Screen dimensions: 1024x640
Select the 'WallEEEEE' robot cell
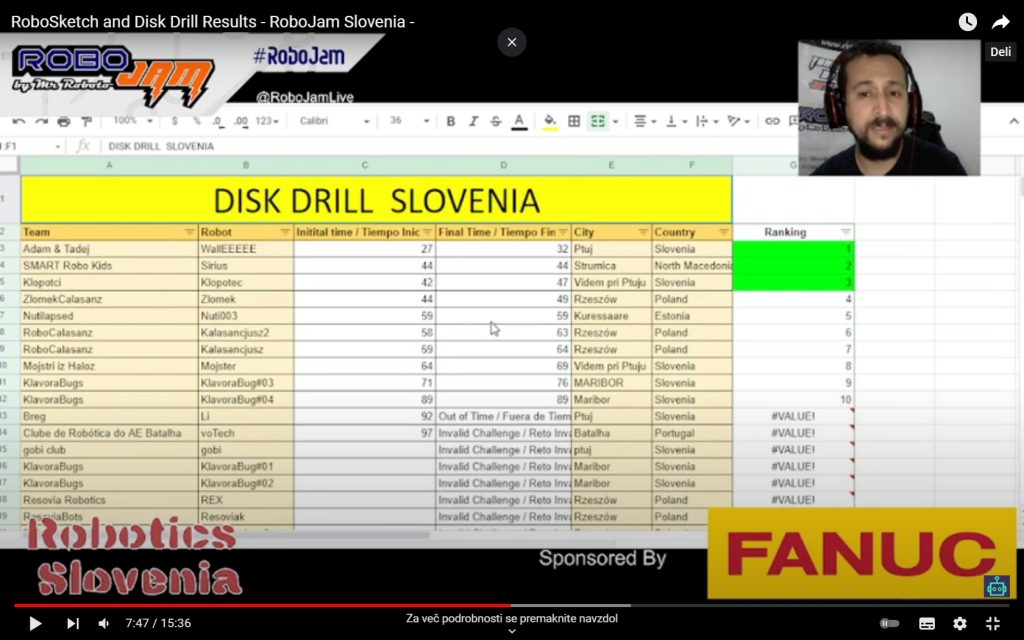coord(246,249)
